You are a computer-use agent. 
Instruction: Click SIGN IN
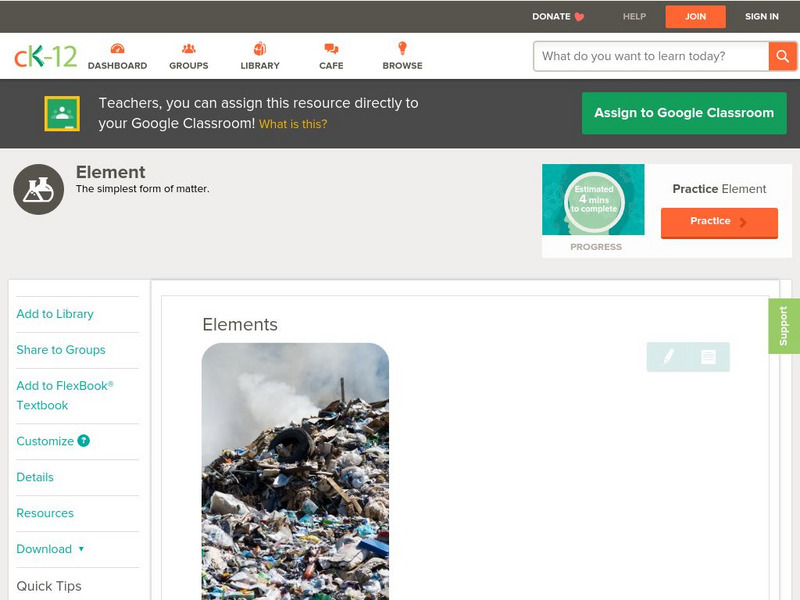[x=762, y=17]
